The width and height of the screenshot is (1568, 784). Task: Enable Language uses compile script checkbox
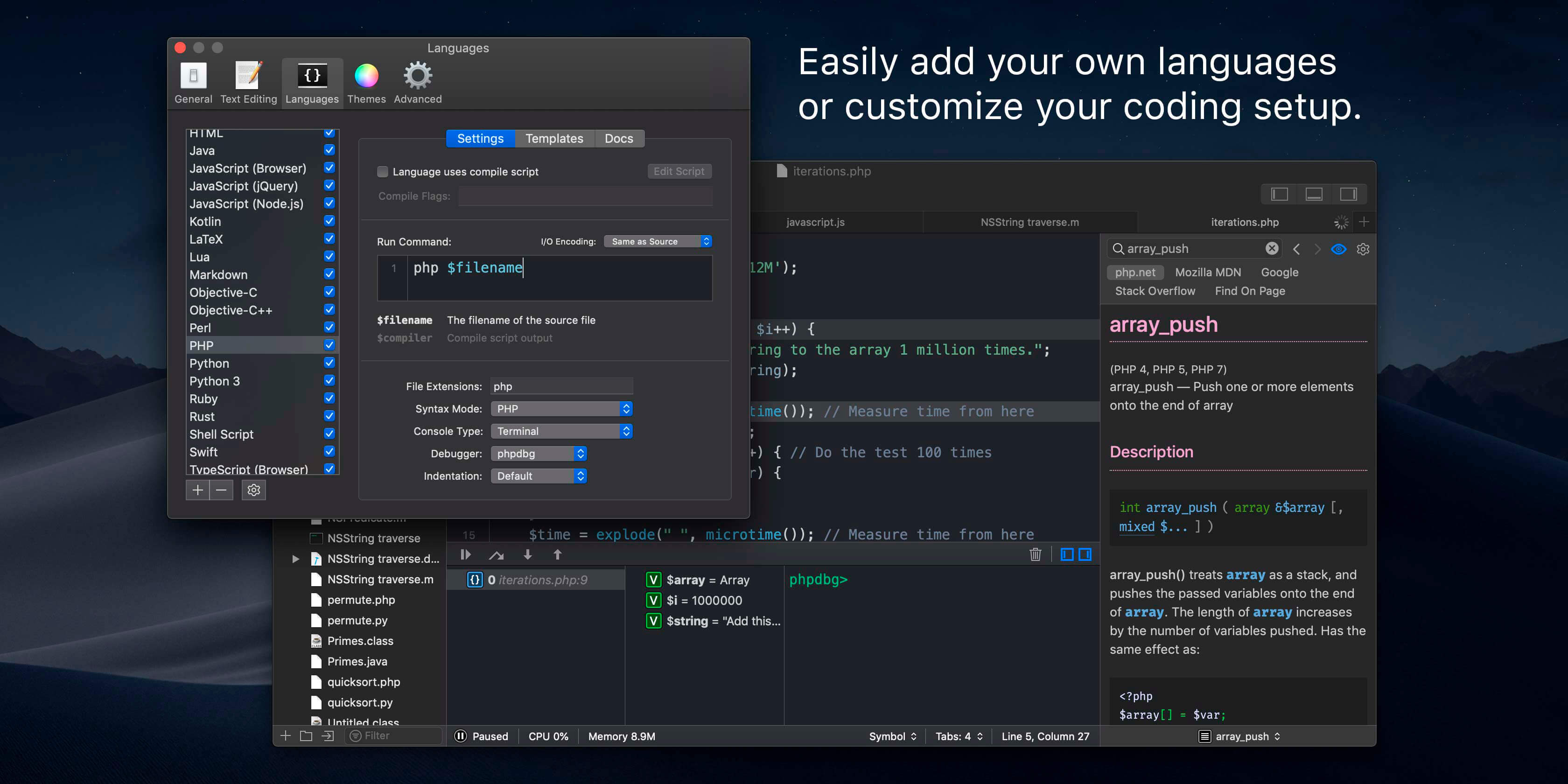[x=383, y=172]
